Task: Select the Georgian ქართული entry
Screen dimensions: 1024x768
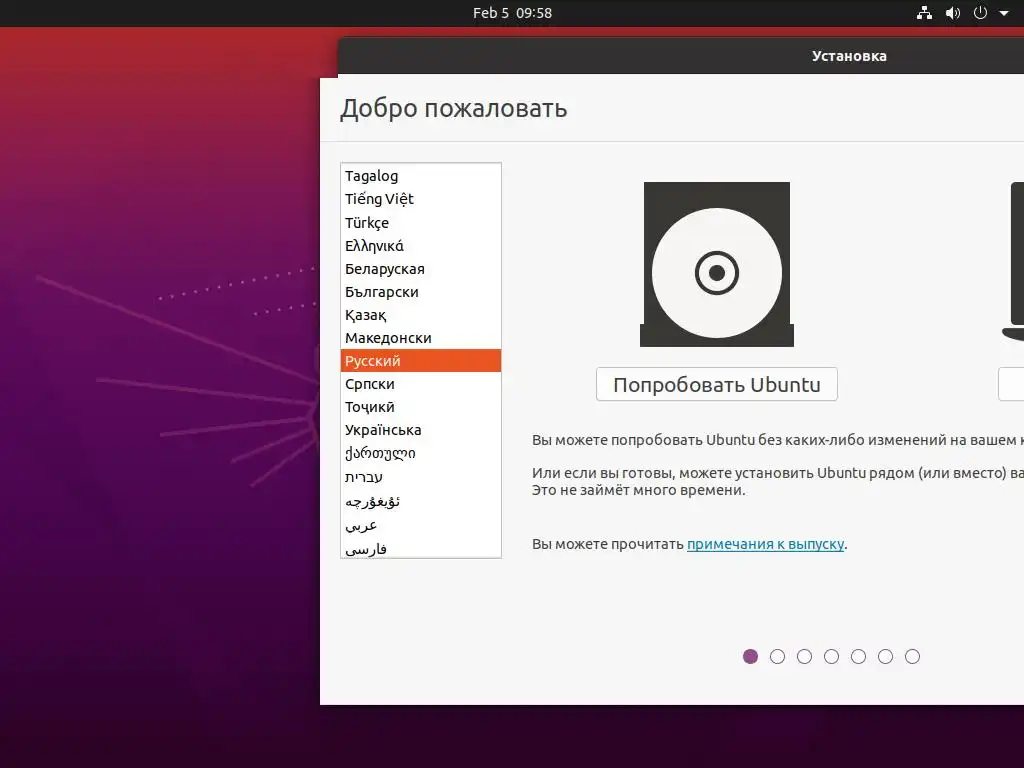Action: pyautogui.click(x=421, y=453)
